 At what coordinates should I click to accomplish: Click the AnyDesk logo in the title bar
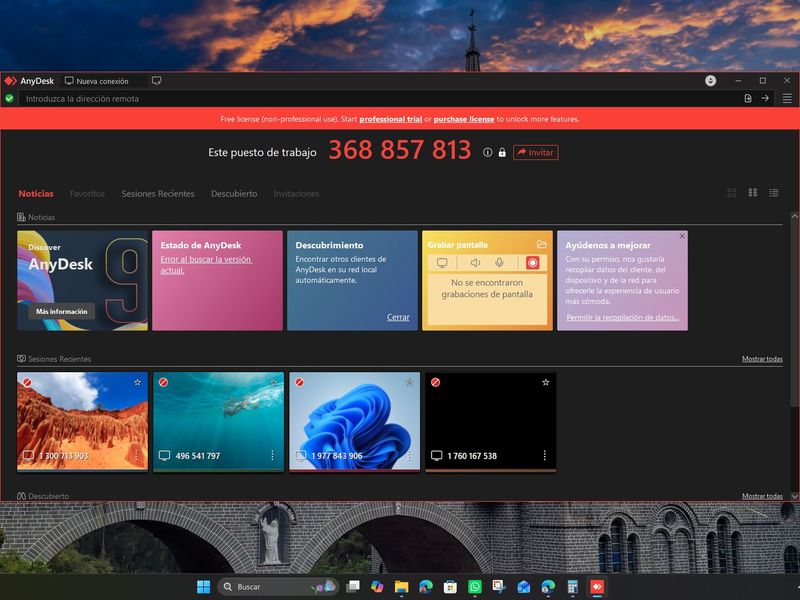pos(11,81)
